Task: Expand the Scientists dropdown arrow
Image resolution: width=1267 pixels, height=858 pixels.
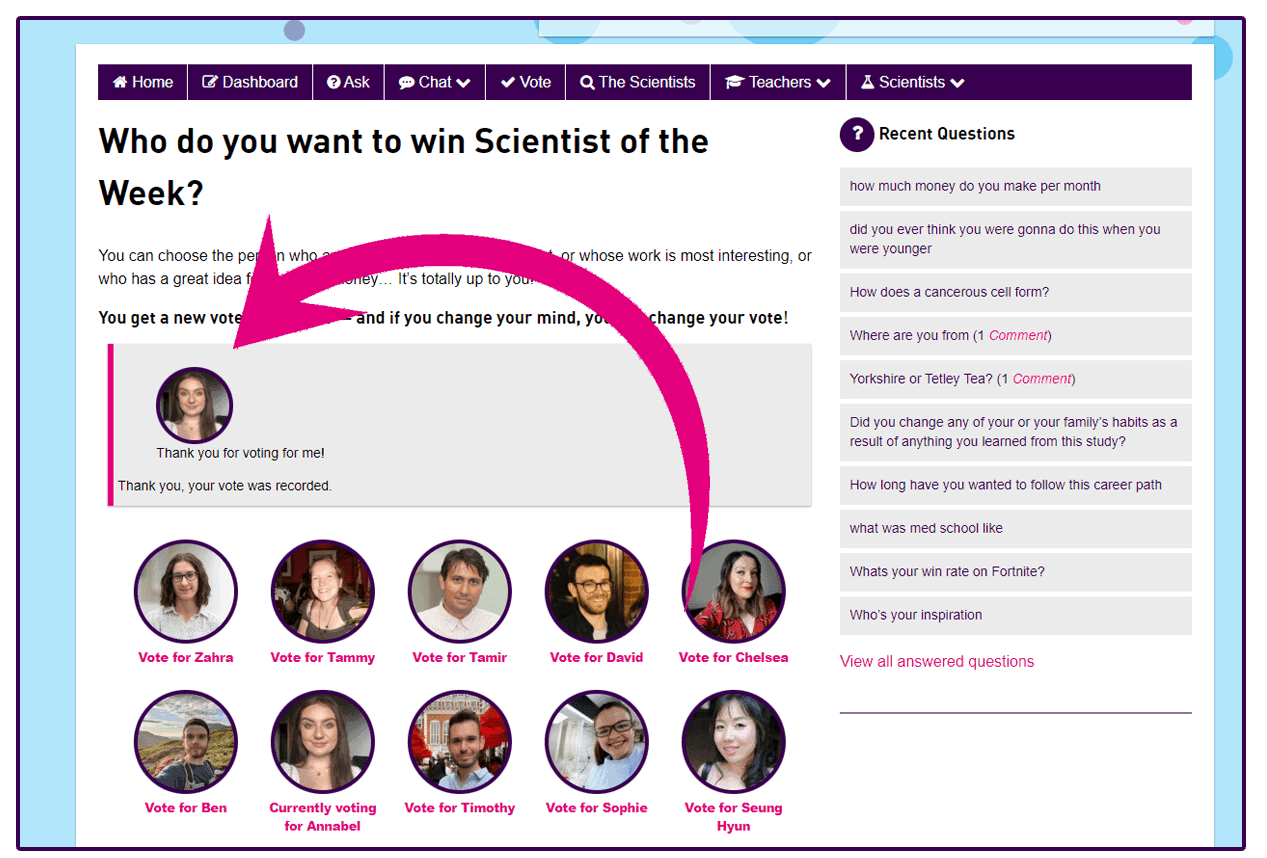Action: [x=957, y=83]
